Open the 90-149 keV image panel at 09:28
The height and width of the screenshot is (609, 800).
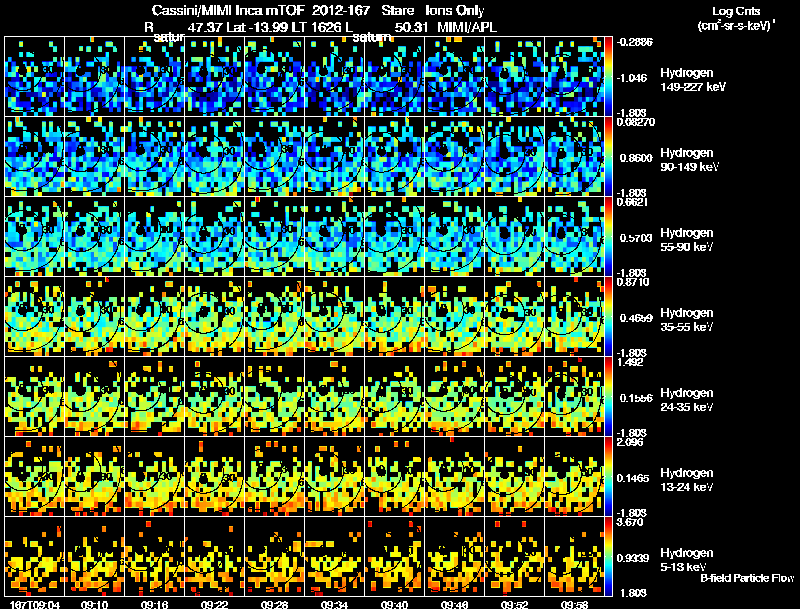coord(274,156)
